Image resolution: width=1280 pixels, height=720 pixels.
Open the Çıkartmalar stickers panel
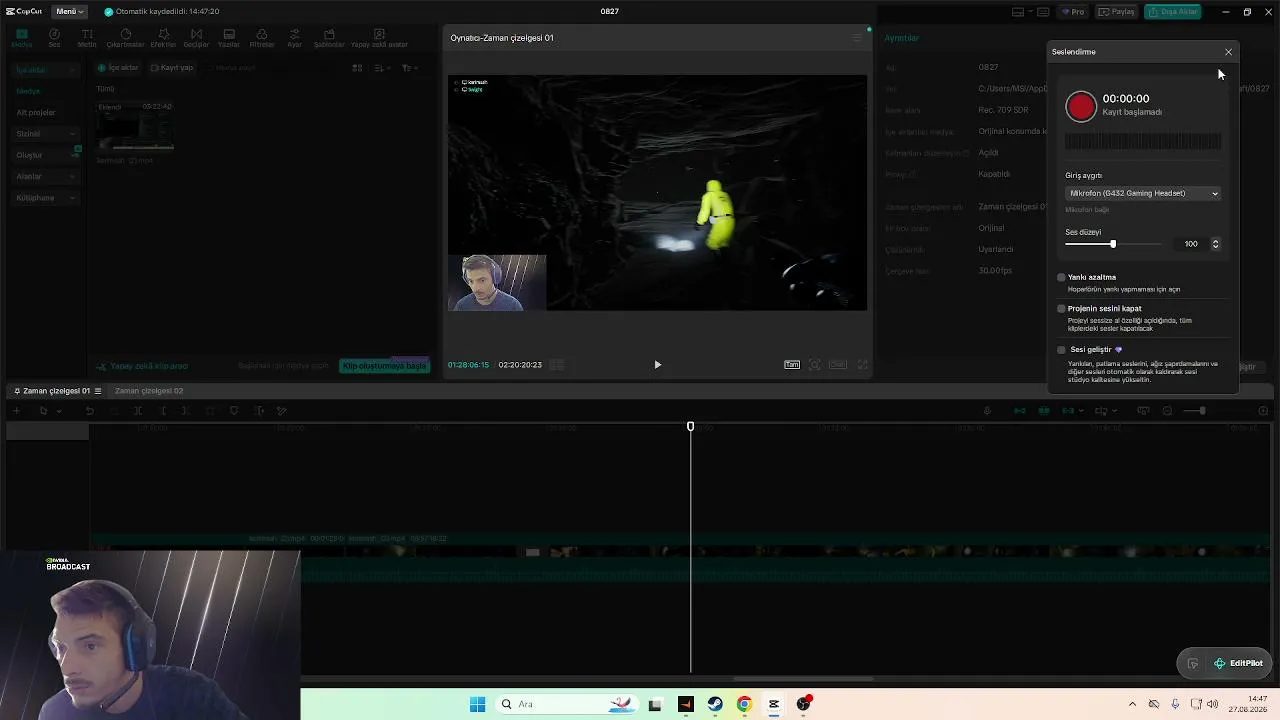tap(126, 38)
